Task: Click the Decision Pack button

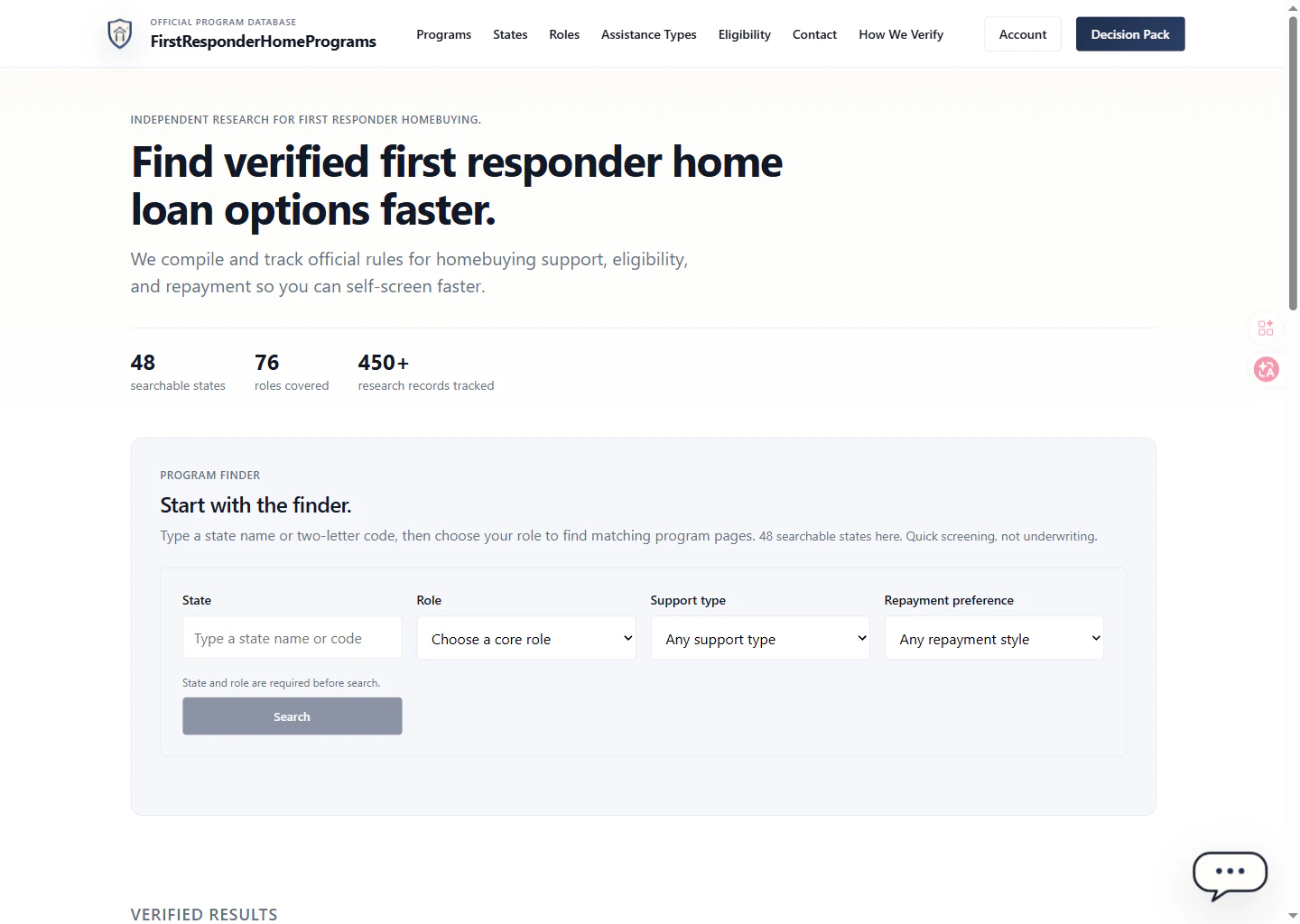Action: 1130,33
